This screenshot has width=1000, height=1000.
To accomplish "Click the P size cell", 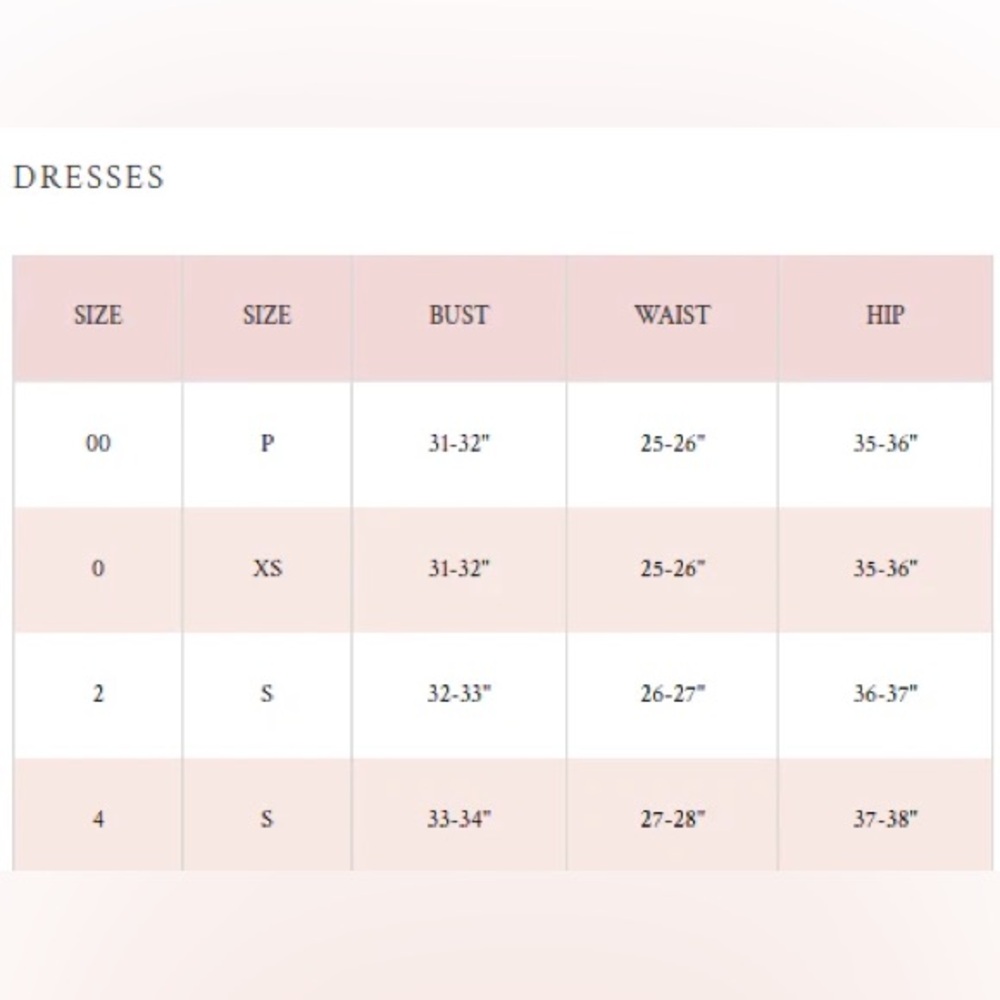I will (267, 443).
